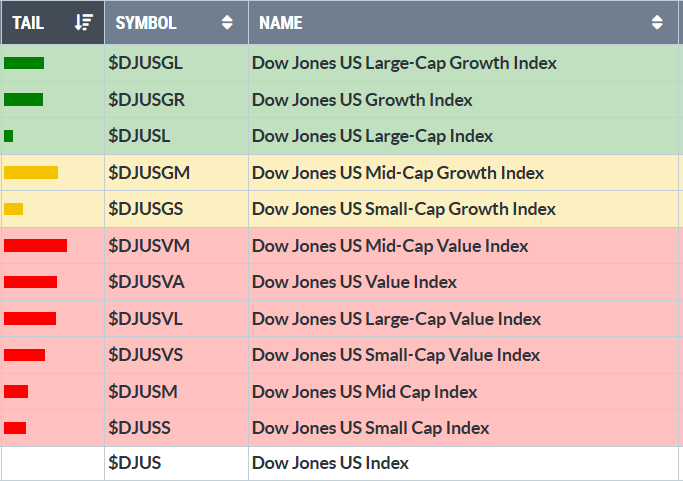Select the $DJUSGS symbol

pos(147,209)
